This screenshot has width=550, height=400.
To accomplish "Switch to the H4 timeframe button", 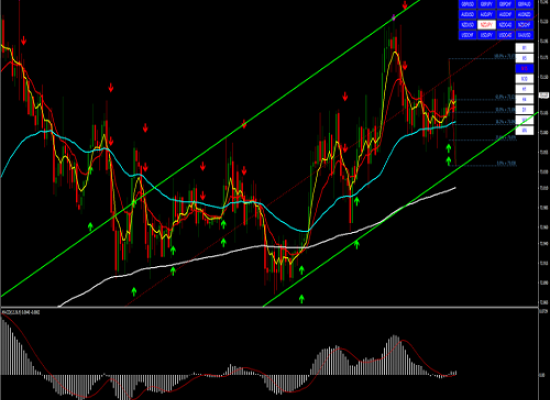I will (524, 99).
